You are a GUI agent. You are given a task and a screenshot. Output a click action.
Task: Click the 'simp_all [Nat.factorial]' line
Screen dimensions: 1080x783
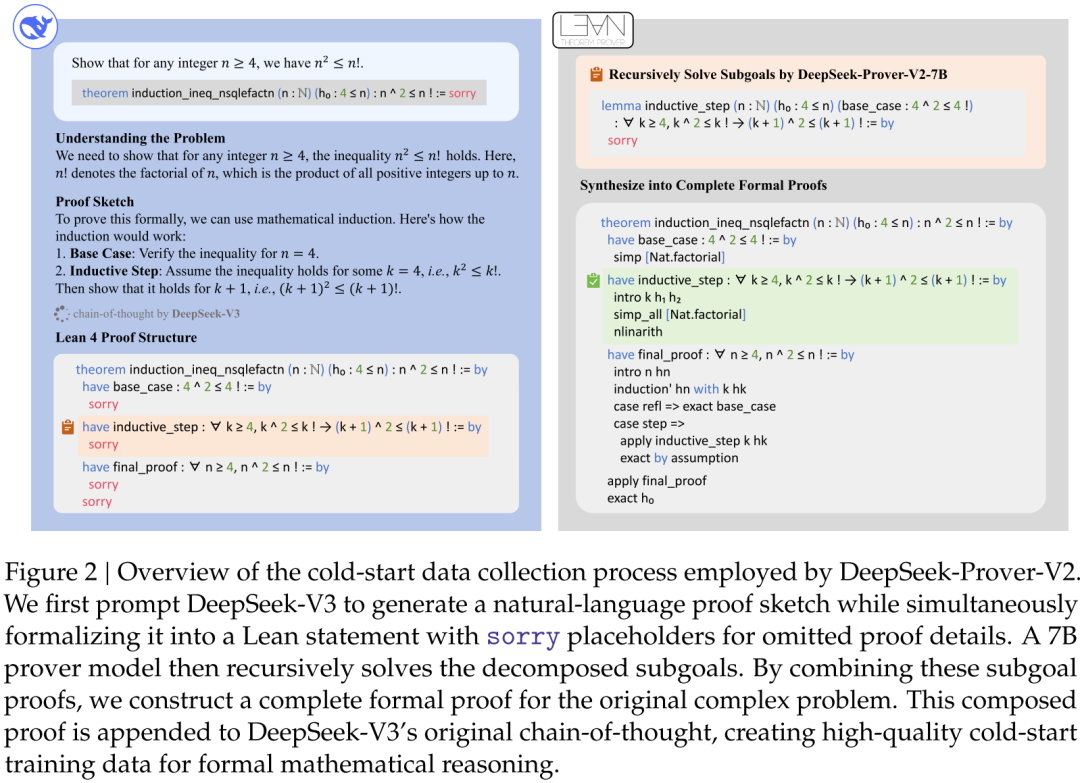click(680, 315)
